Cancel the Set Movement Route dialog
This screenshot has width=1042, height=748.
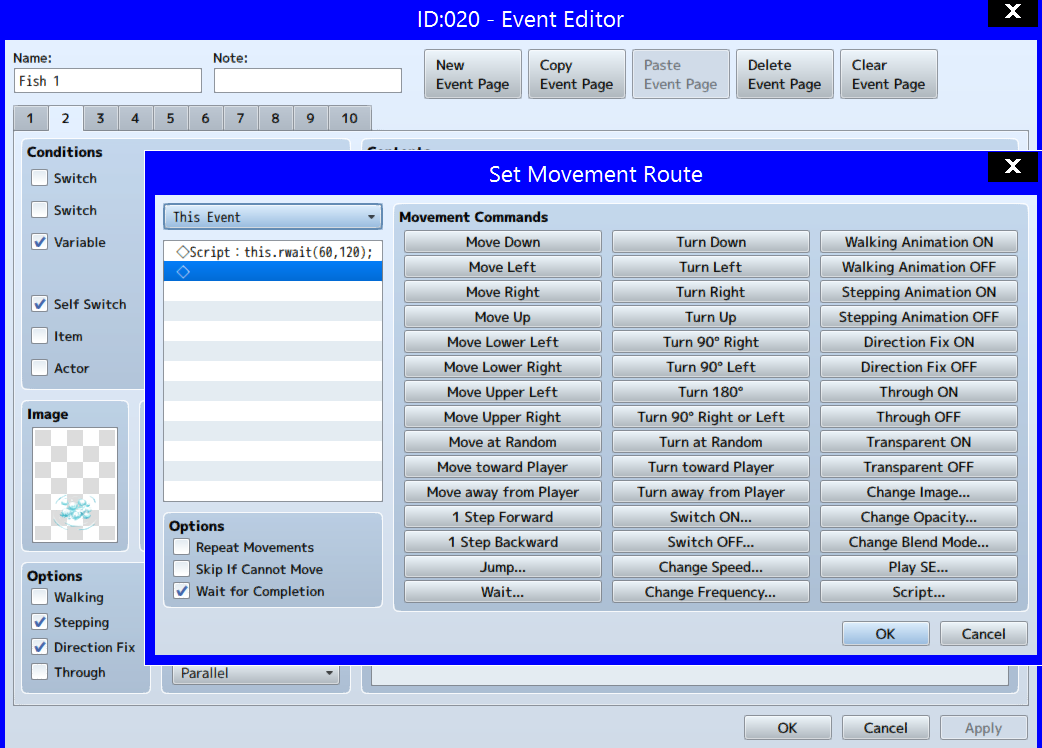pyautogui.click(x=984, y=634)
